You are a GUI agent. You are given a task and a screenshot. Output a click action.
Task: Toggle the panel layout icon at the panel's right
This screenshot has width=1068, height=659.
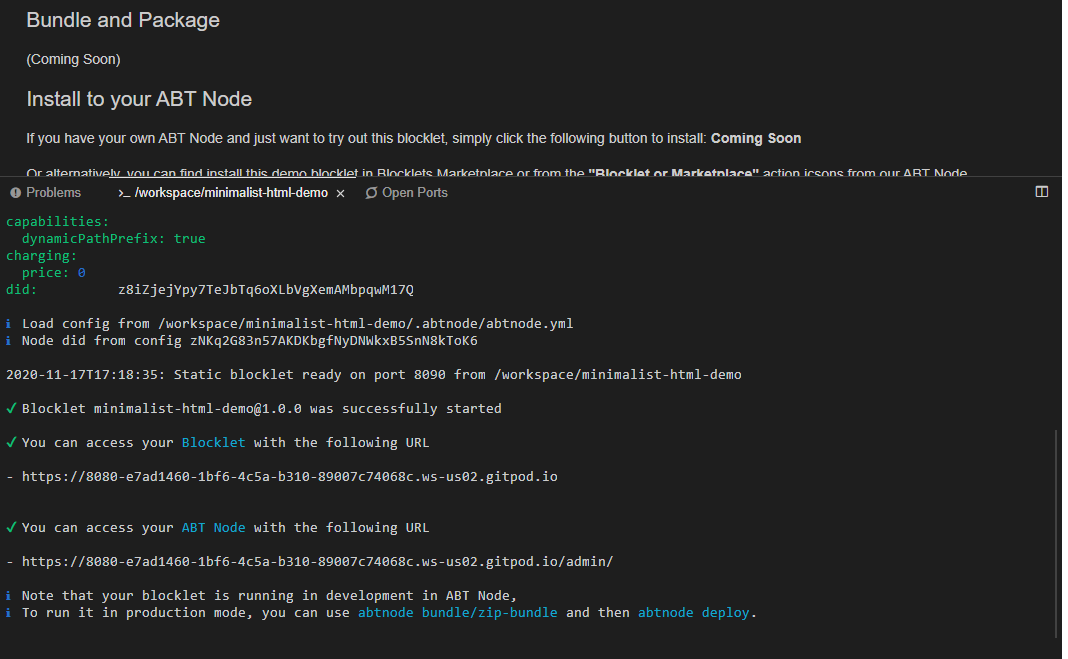[1041, 192]
